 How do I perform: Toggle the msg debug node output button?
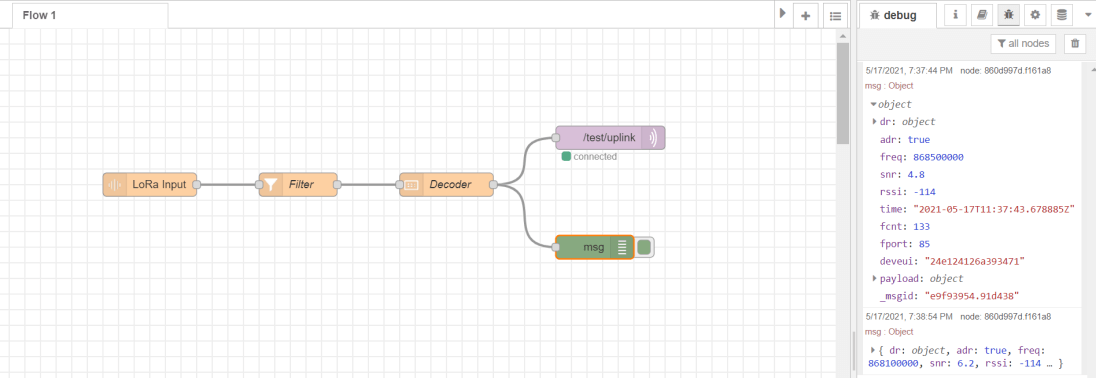tap(644, 247)
